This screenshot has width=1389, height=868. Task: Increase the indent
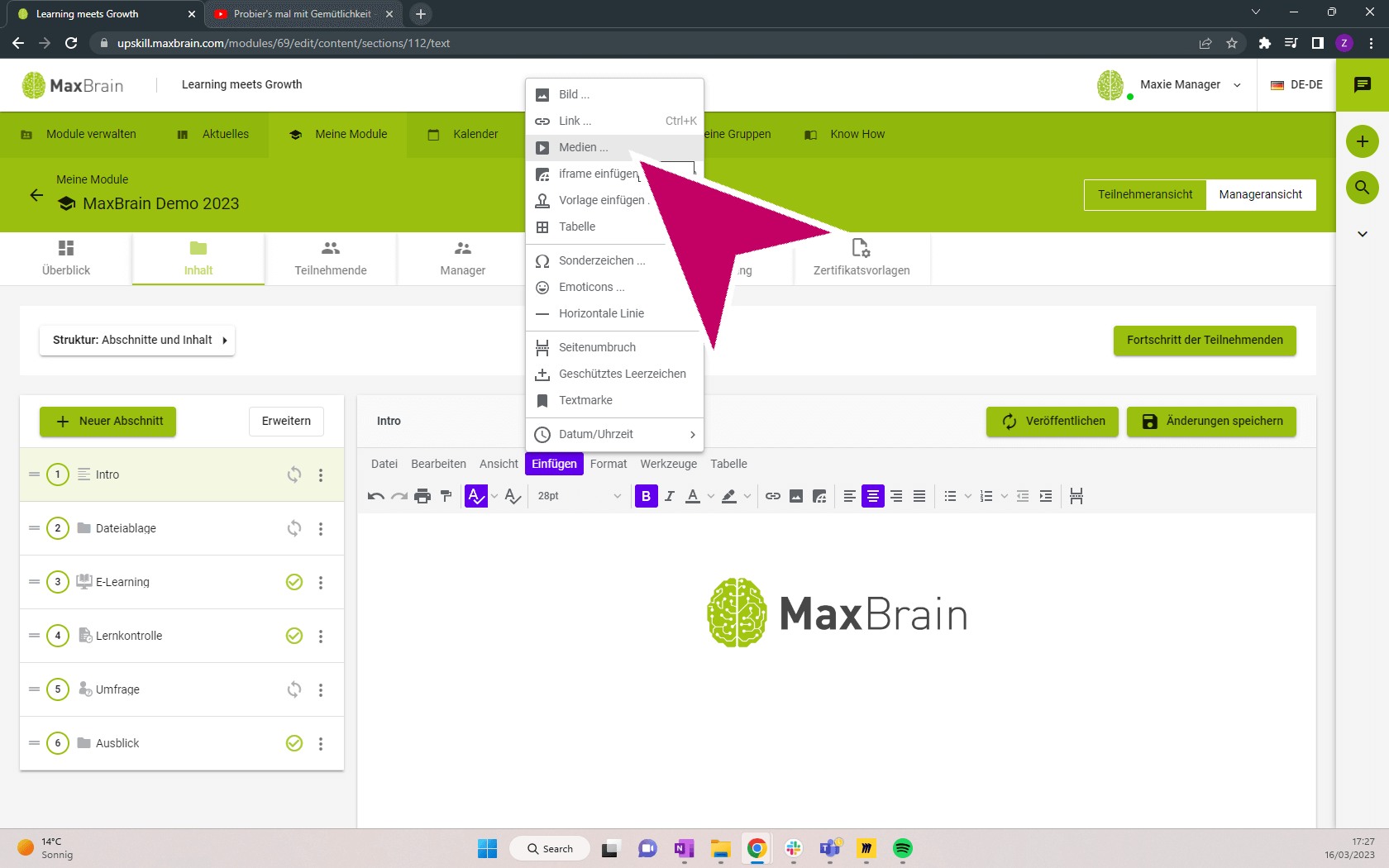point(1046,496)
